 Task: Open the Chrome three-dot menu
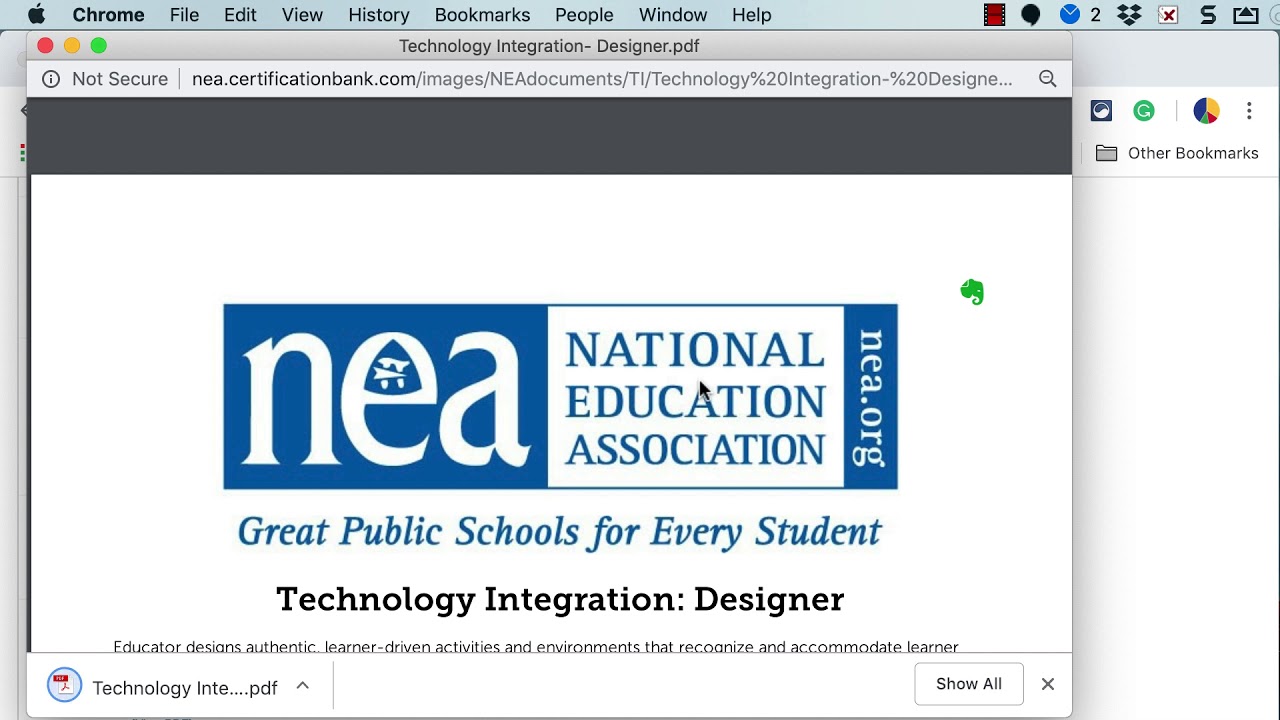(x=1249, y=111)
